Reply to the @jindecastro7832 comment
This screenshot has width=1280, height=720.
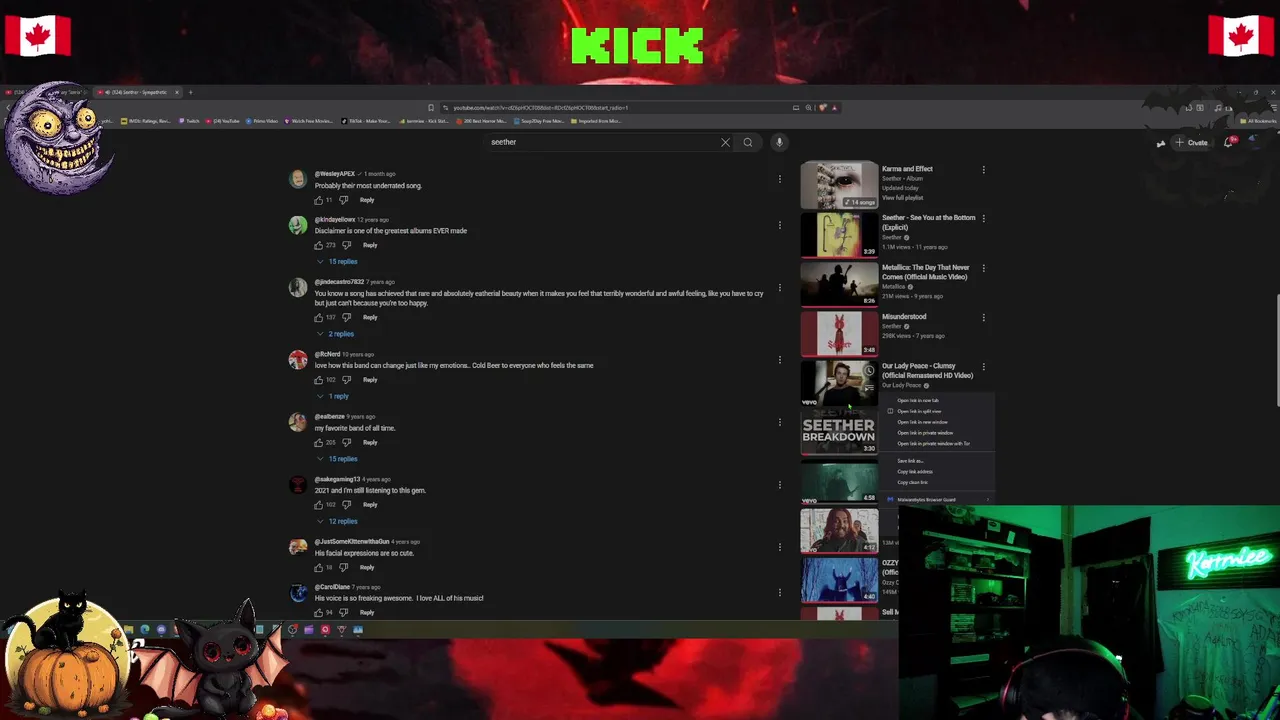click(x=370, y=317)
